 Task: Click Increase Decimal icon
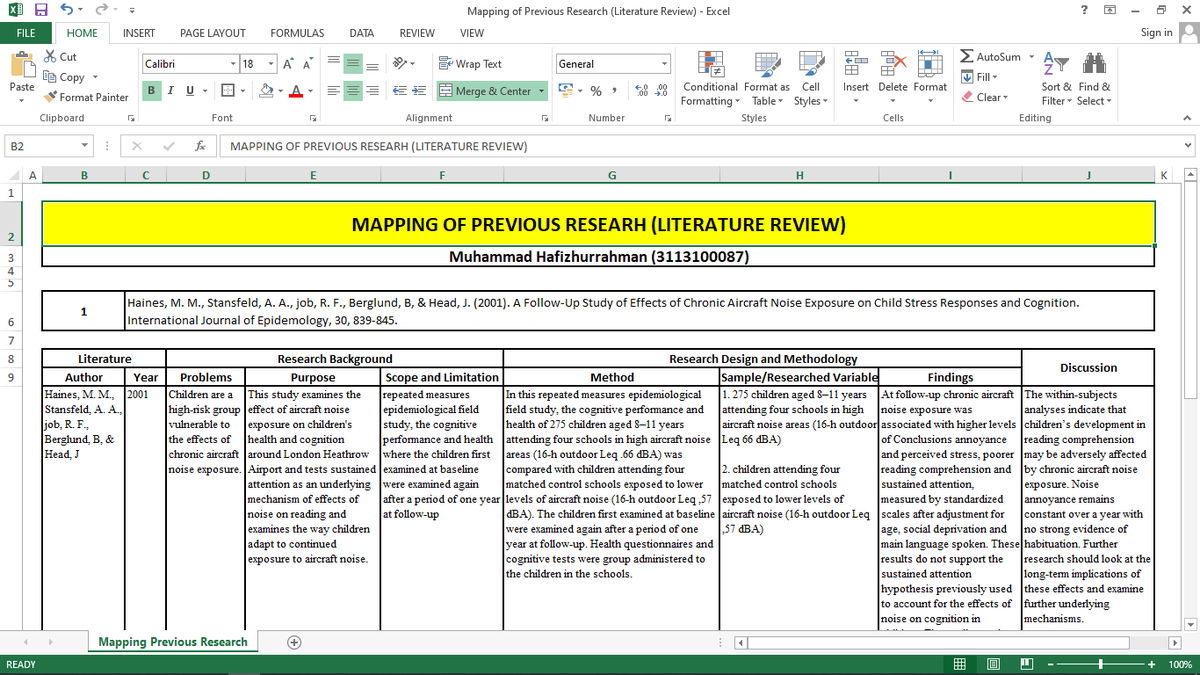click(641, 91)
